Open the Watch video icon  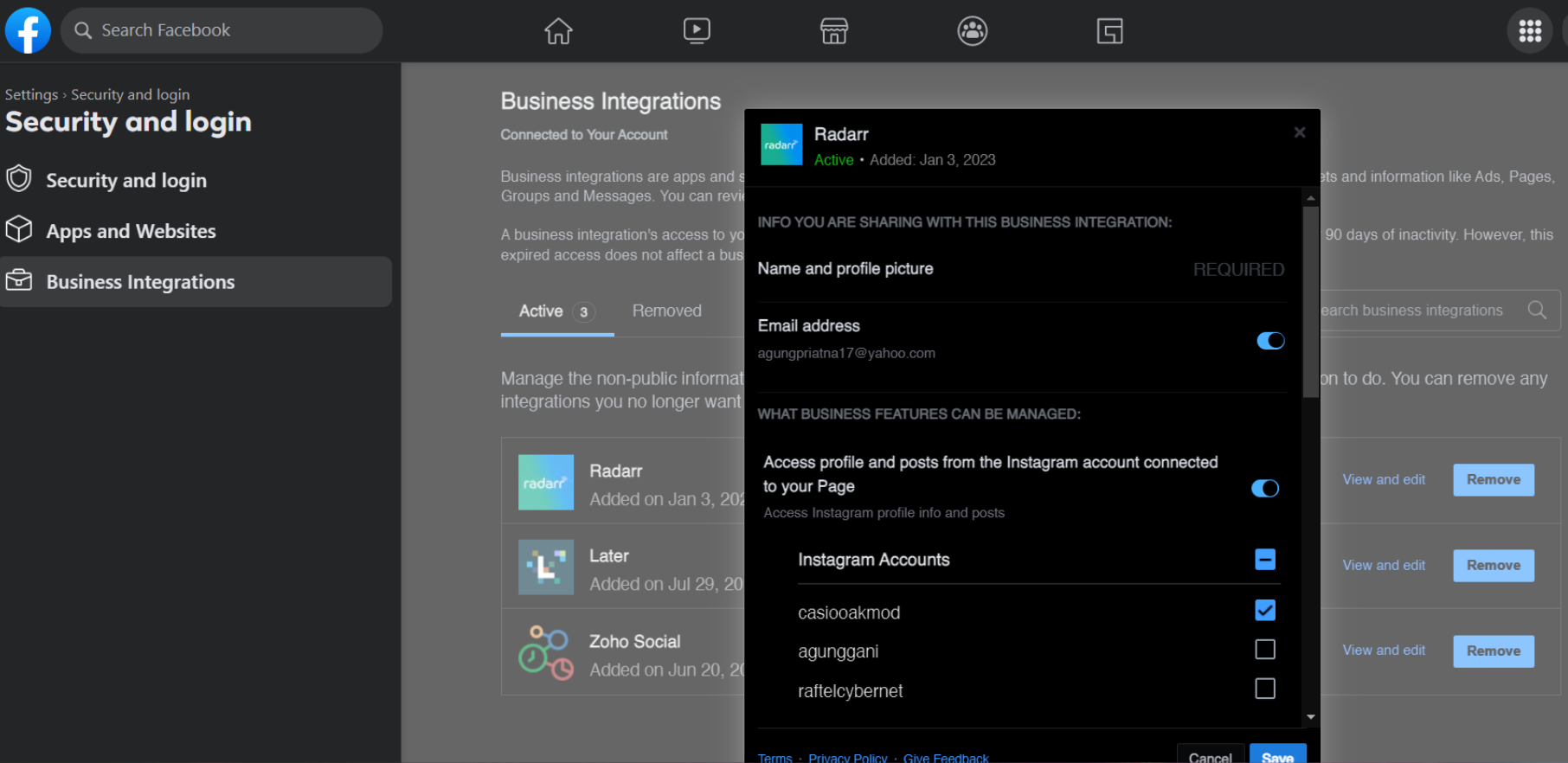tap(697, 31)
